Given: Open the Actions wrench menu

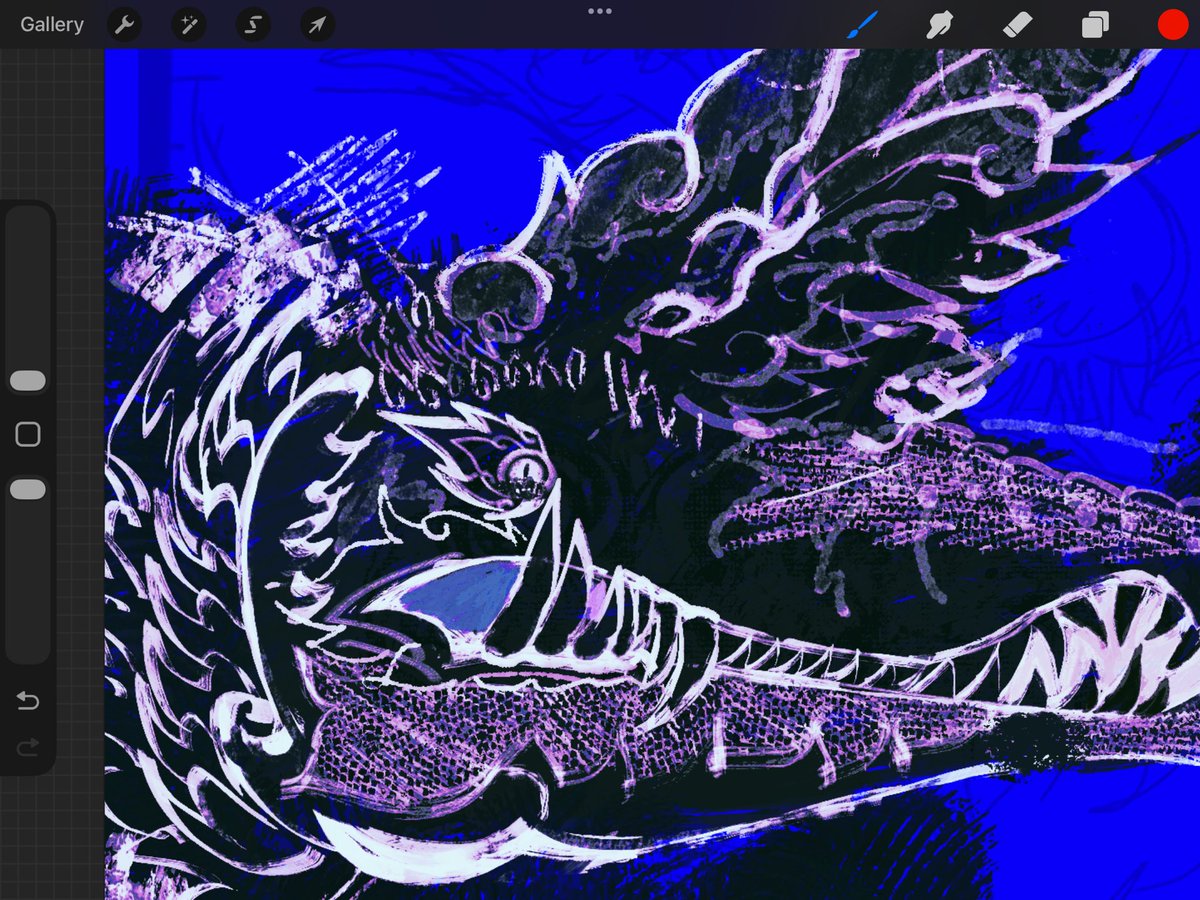Looking at the screenshot, I should coord(124,25).
